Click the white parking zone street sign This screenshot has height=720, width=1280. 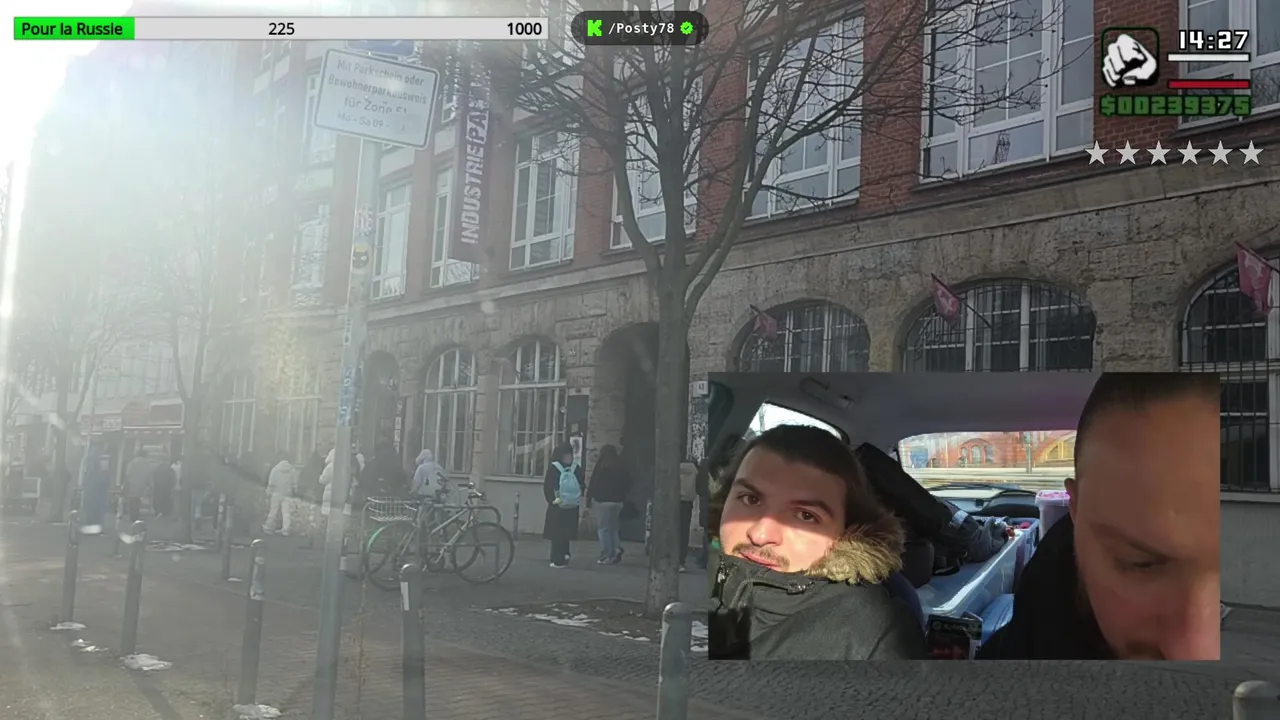coord(375,98)
